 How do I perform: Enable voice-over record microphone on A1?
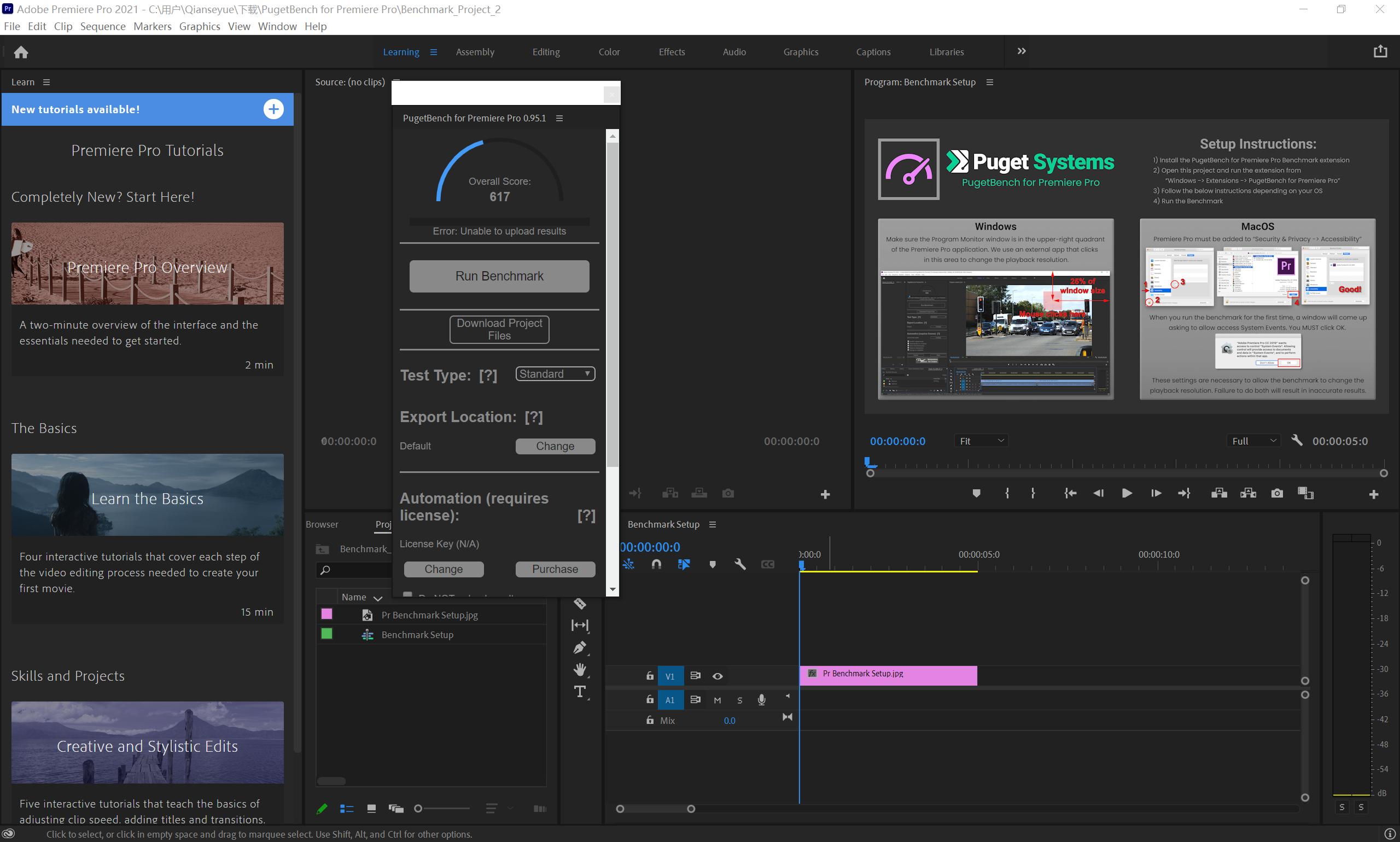coord(762,700)
